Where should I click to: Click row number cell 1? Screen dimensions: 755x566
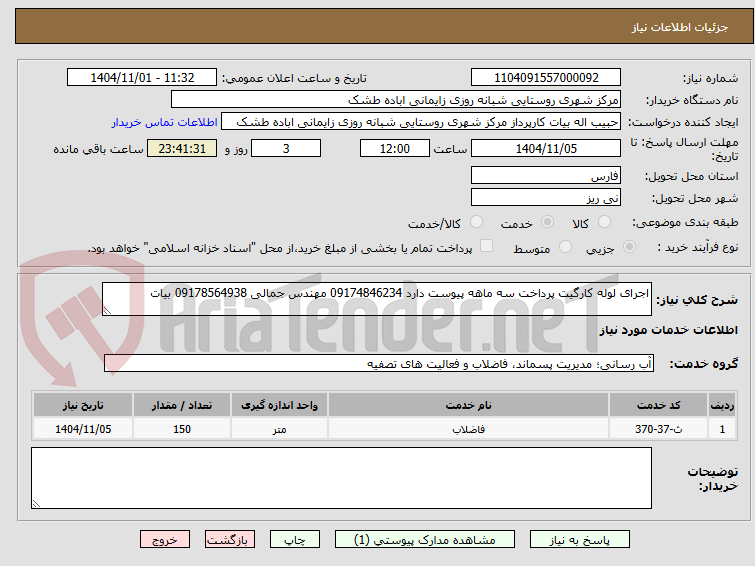tap(722, 429)
